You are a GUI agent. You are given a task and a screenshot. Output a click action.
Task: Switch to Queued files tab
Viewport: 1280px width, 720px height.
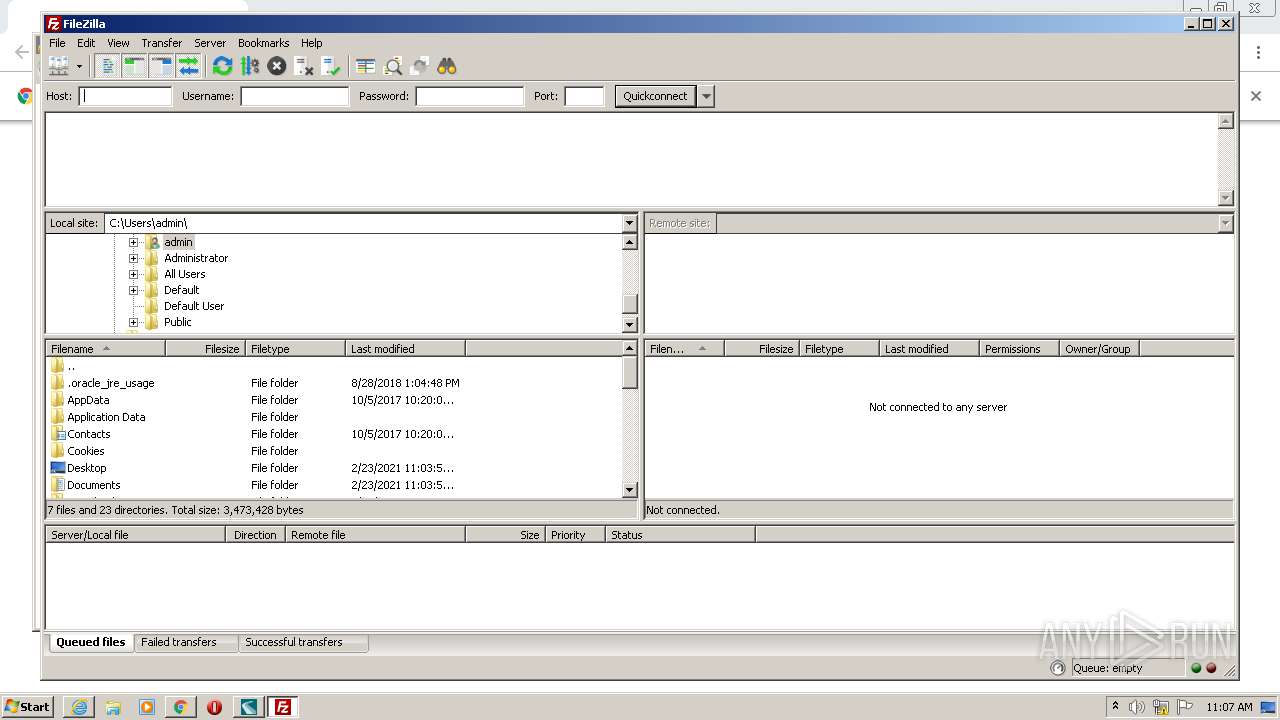point(91,642)
